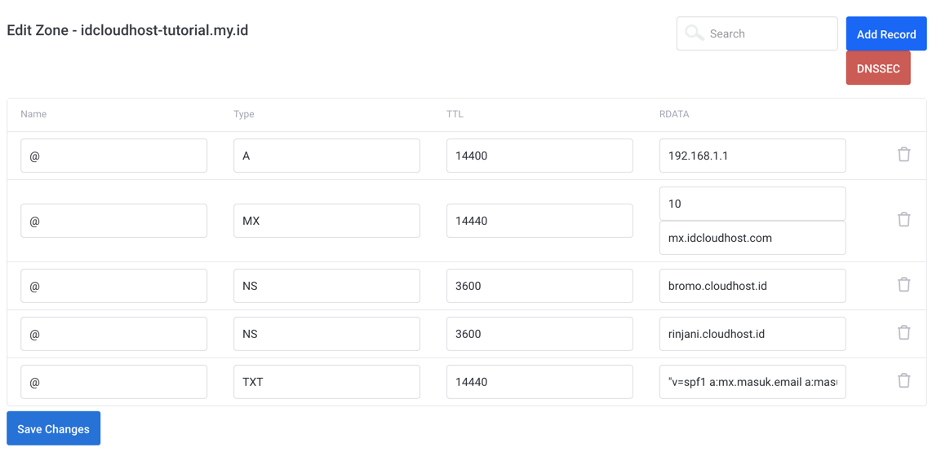Edit TTL field of the A record
The image size is (939, 449).
pyautogui.click(x=539, y=156)
